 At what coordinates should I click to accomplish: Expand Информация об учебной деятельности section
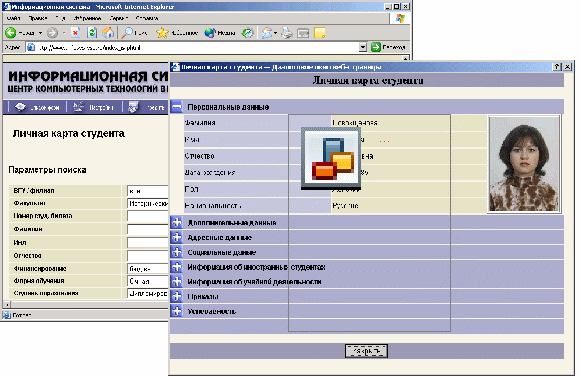177,282
